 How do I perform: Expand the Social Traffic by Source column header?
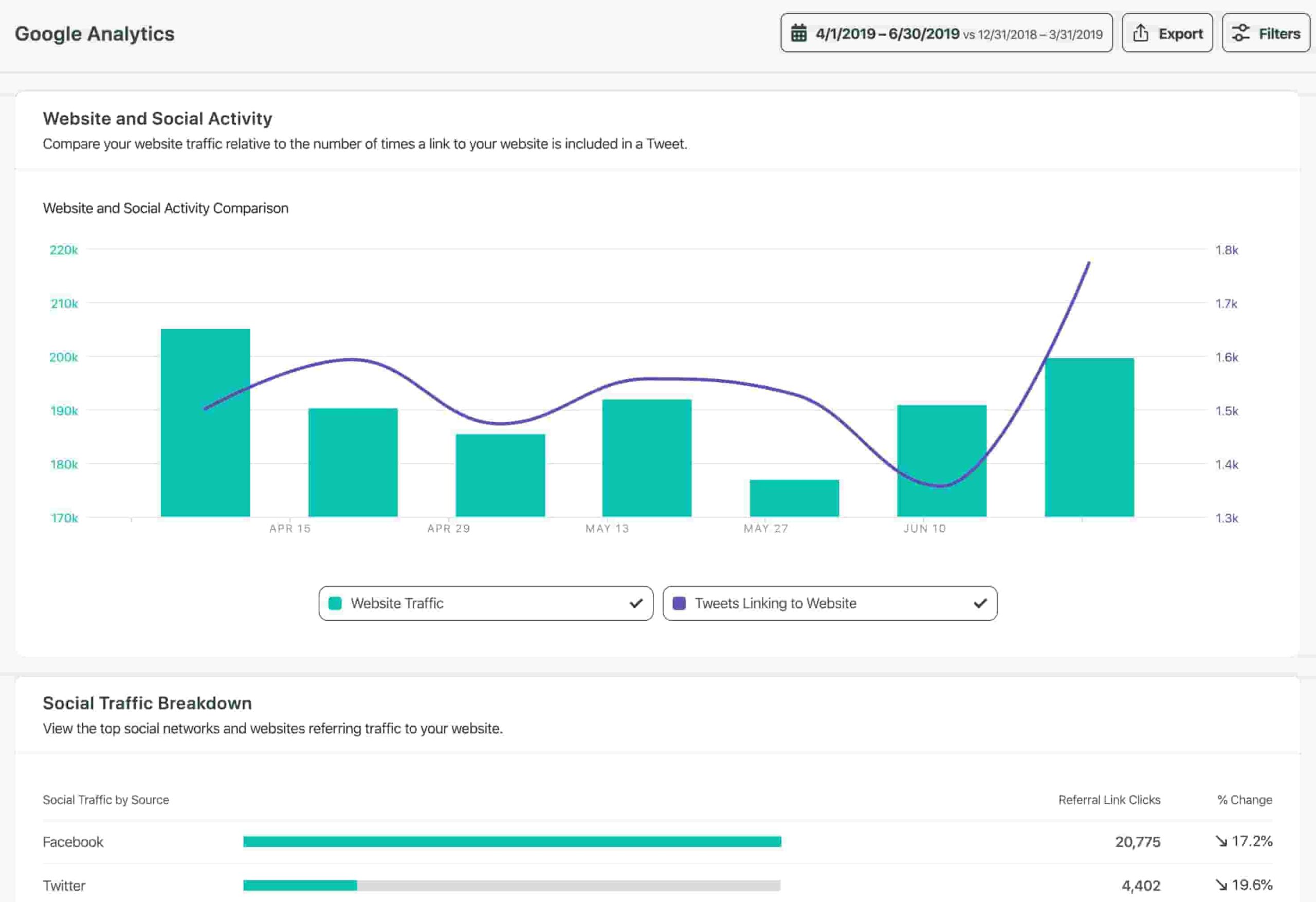pyautogui.click(x=105, y=800)
